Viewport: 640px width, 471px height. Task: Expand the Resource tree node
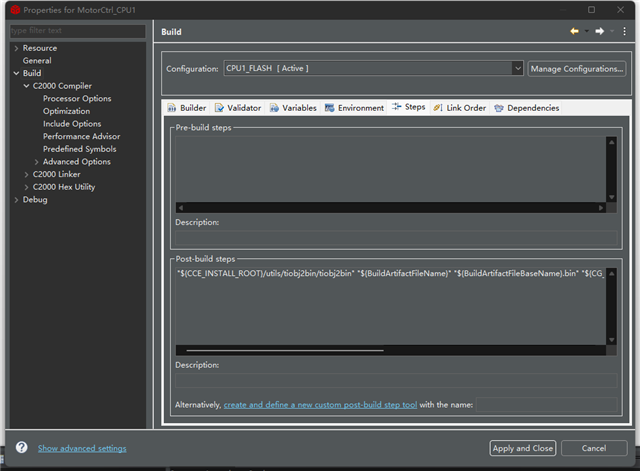pos(16,48)
